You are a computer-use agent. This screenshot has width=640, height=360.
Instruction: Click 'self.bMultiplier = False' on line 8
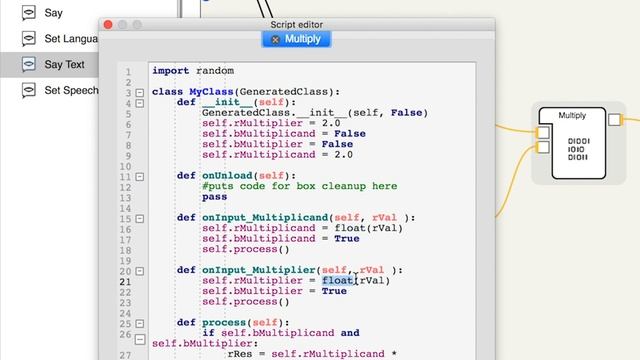coord(278,144)
